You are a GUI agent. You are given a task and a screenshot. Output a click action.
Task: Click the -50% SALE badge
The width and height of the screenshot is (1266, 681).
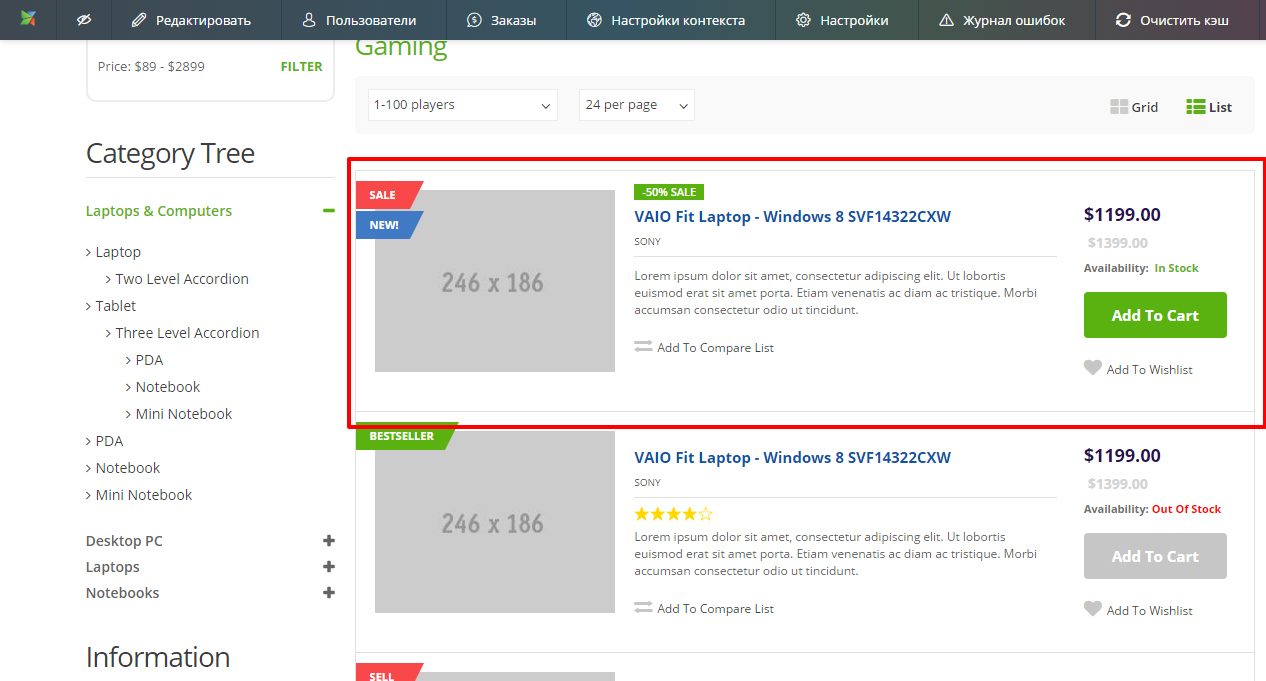(669, 192)
